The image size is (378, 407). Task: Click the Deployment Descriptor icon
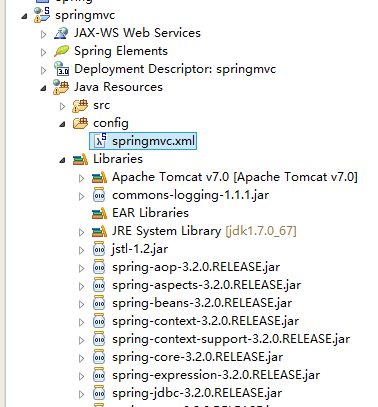tap(61, 69)
